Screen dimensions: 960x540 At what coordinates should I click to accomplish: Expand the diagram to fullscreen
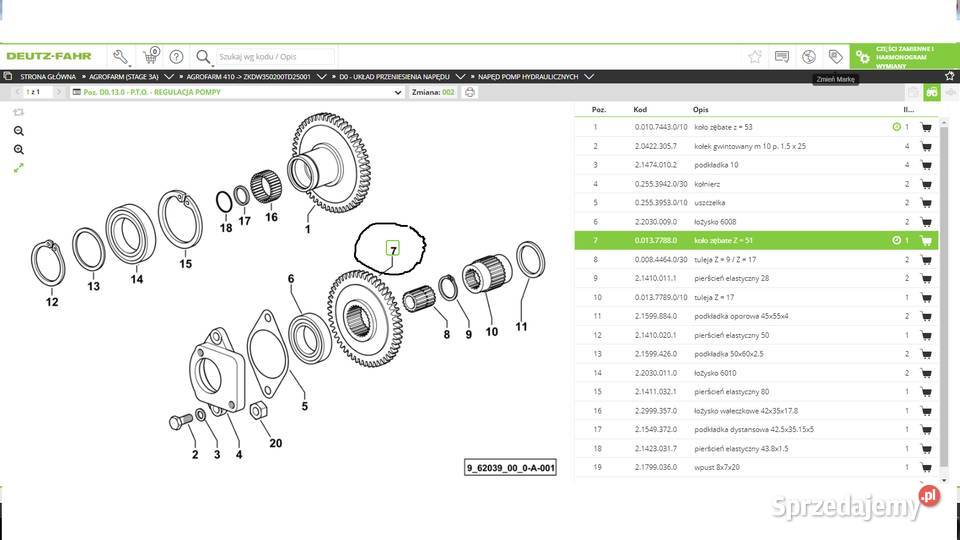click(x=19, y=169)
